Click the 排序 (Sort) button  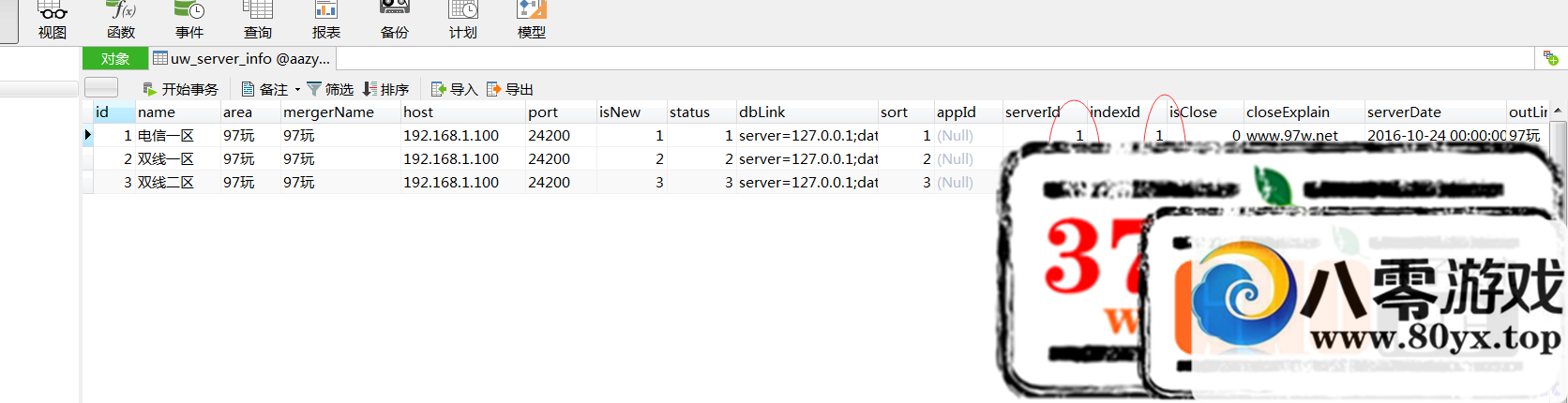385,89
